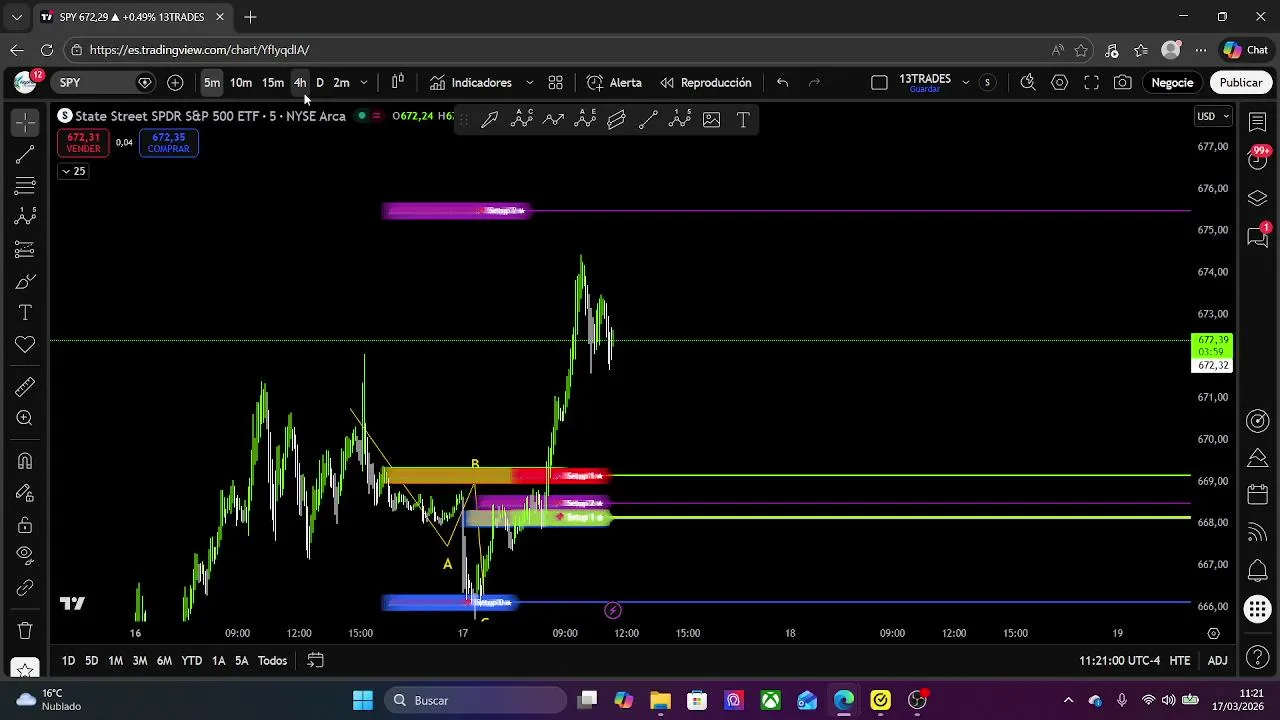Select the 3M date range

pos(140,660)
